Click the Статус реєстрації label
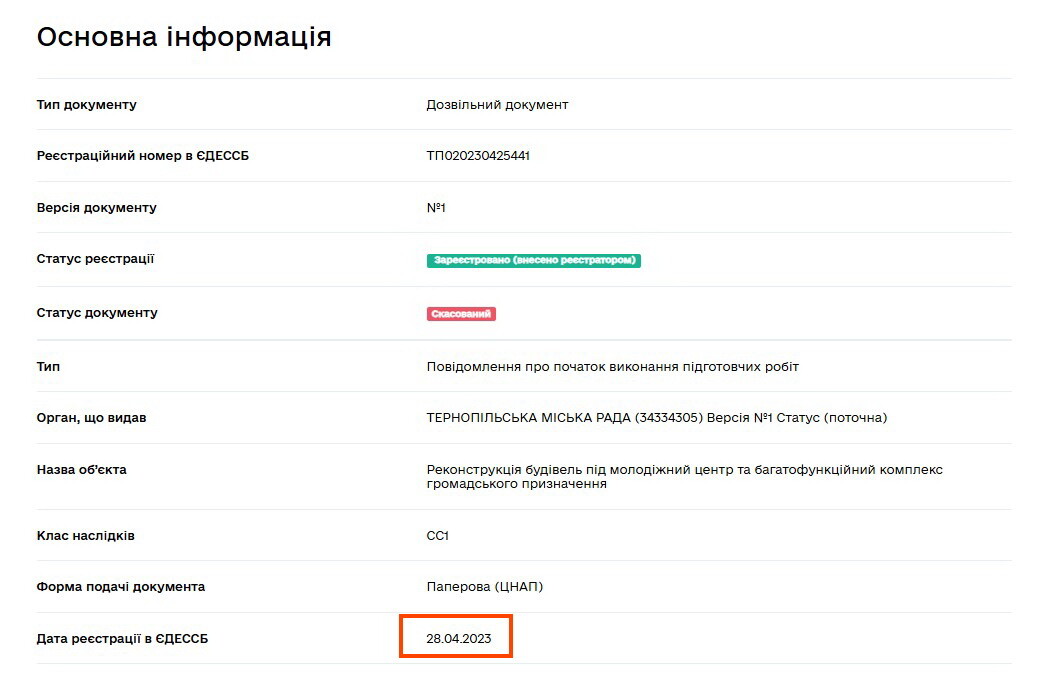Screen dimensions: 1039x694 point(95,259)
